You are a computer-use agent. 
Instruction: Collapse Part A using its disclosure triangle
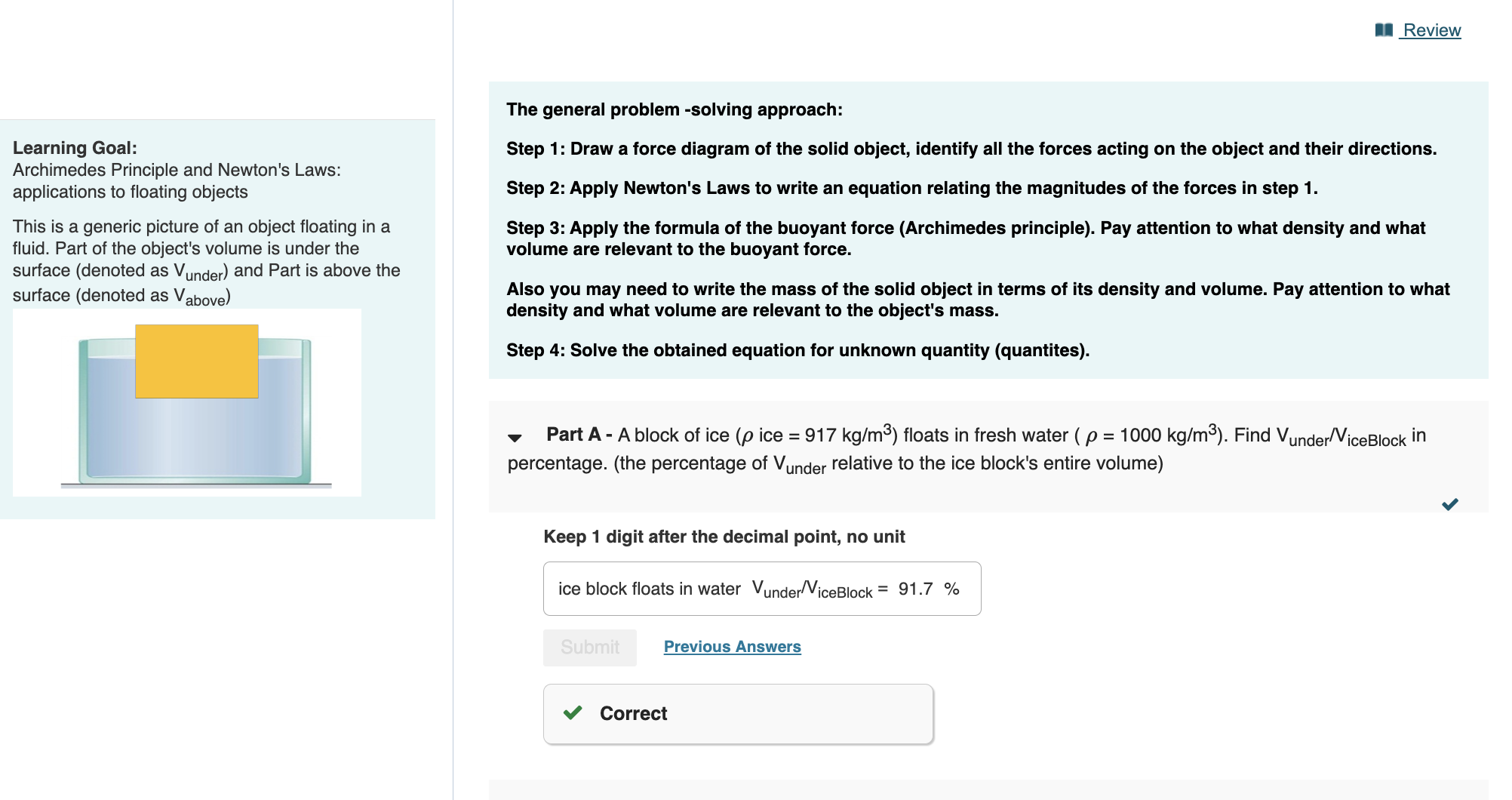point(515,436)
